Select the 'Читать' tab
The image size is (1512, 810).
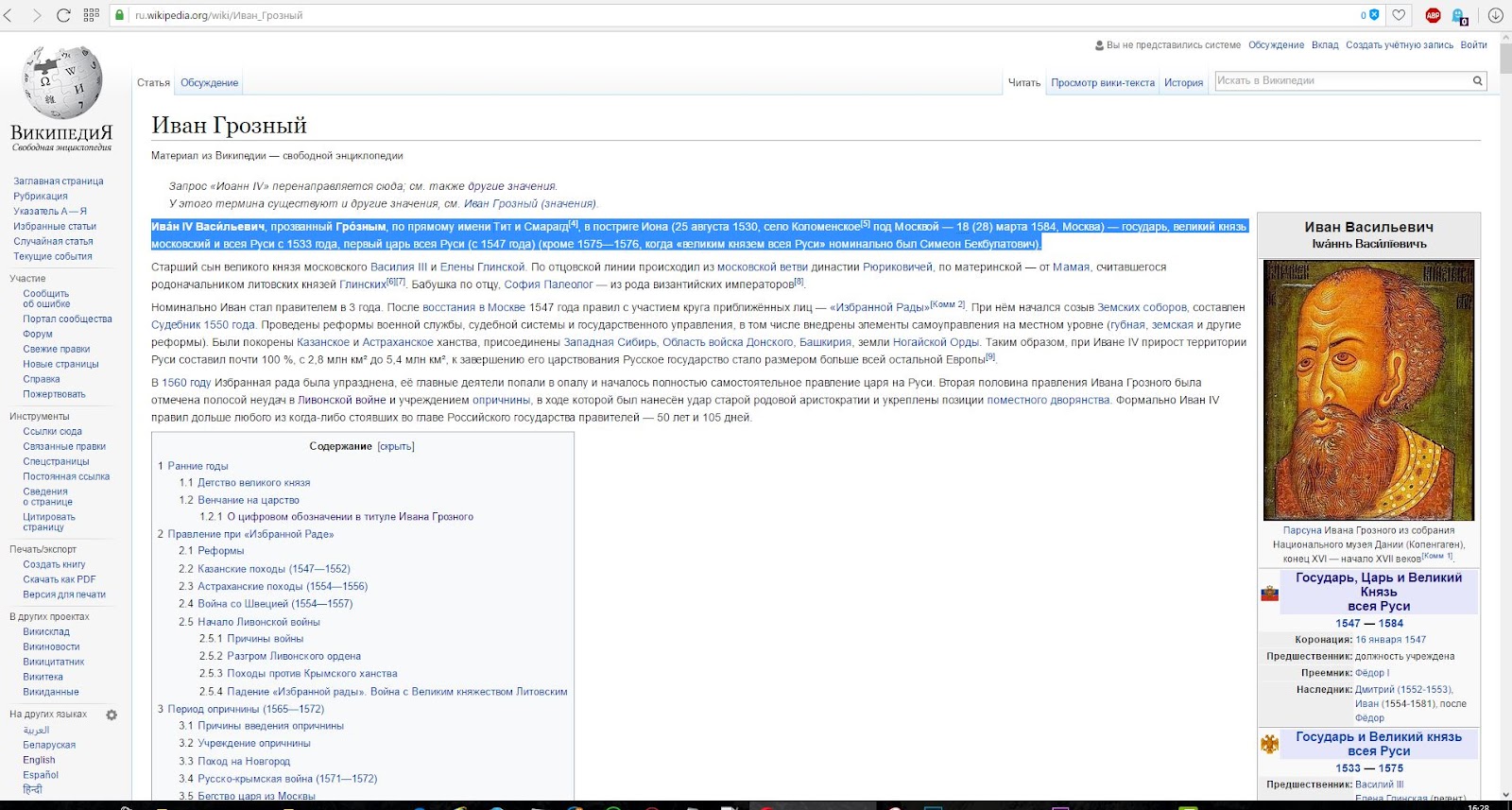point(1024,83)
